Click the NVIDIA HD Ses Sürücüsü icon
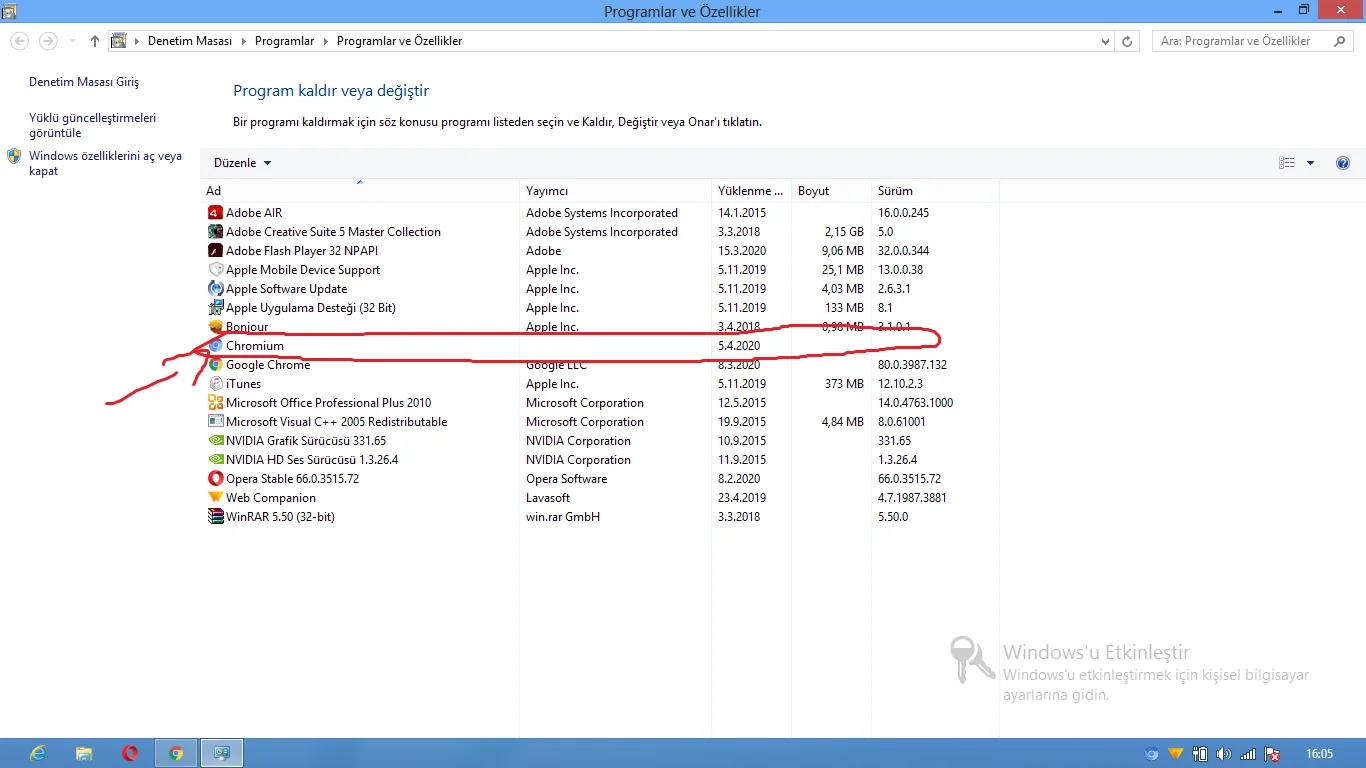1366x768 pixels. (215, 460)
